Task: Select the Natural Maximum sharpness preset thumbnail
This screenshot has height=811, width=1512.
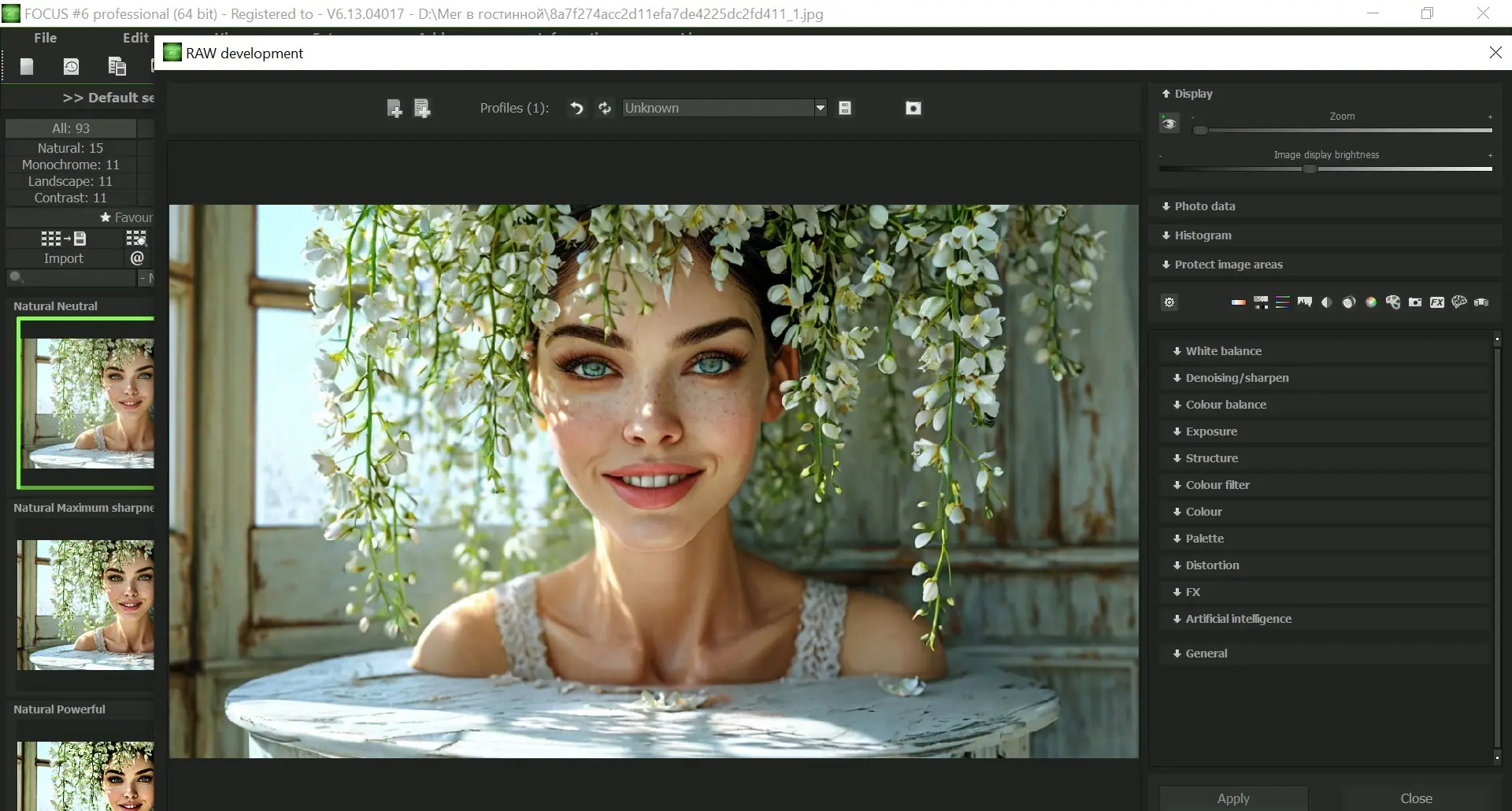Action: tap(86, 605)
